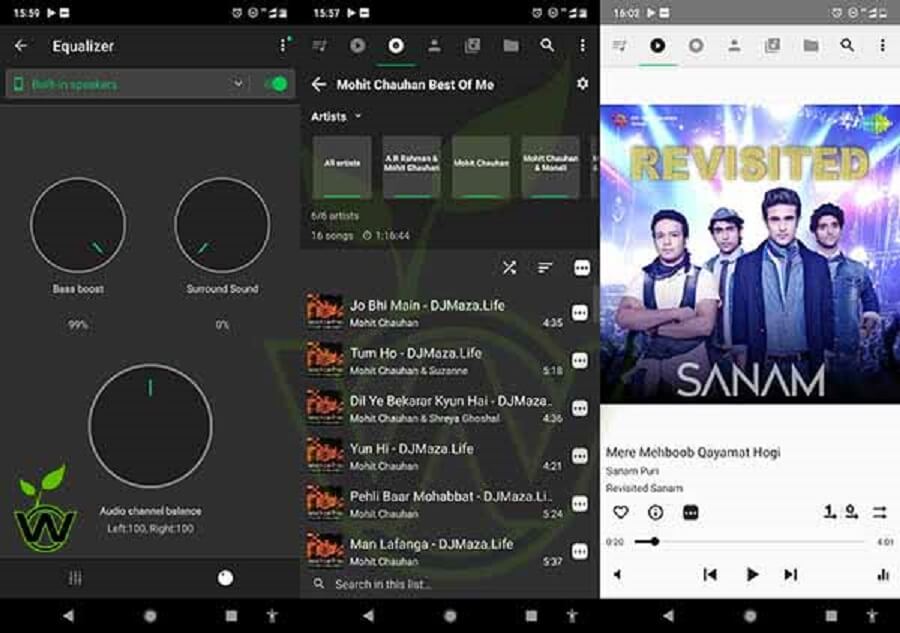
Task: Adjust the Surround Sound knob
Action: tap(222, 225)
